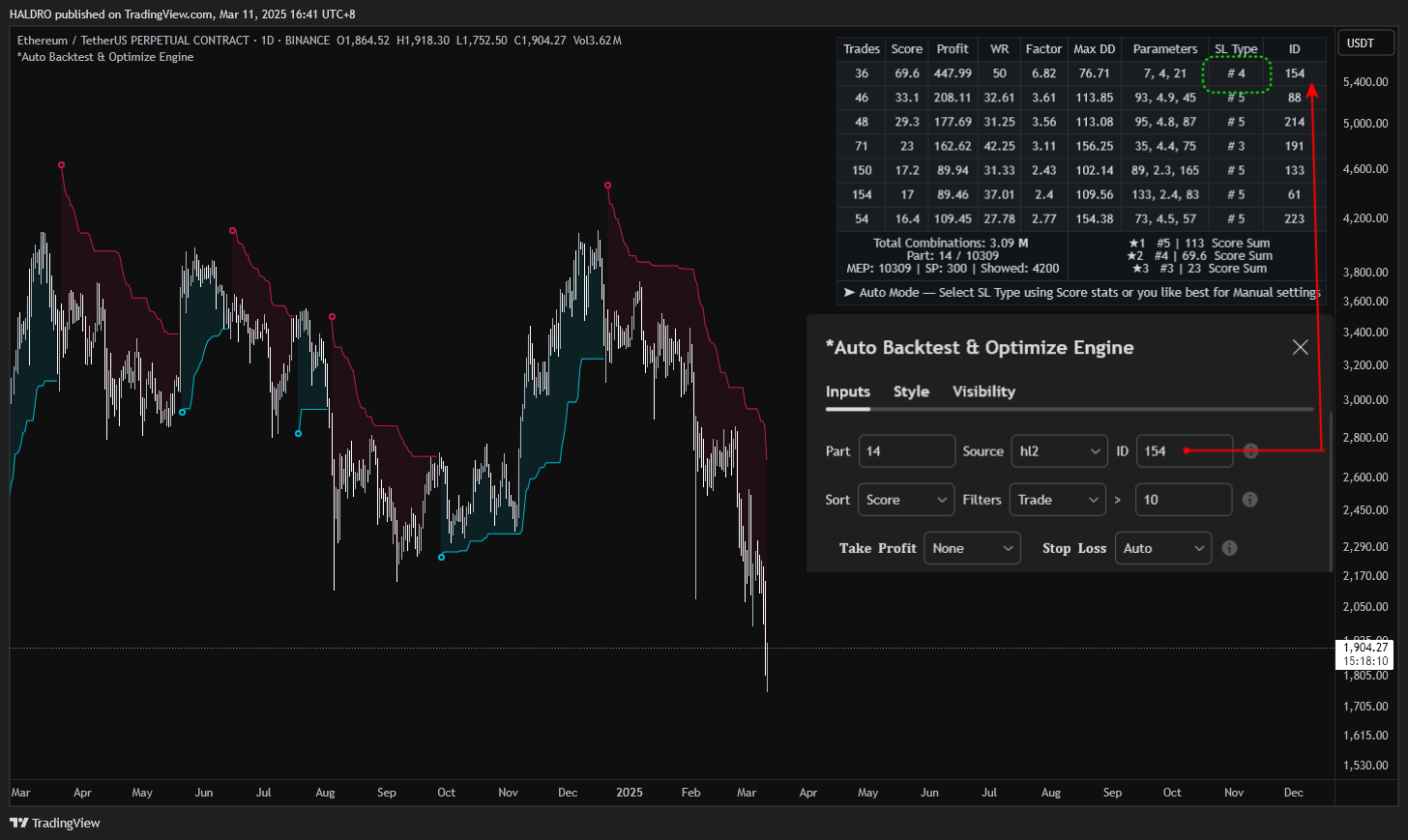Click the star 1 #5 Score Sum line

(1199, 244)
